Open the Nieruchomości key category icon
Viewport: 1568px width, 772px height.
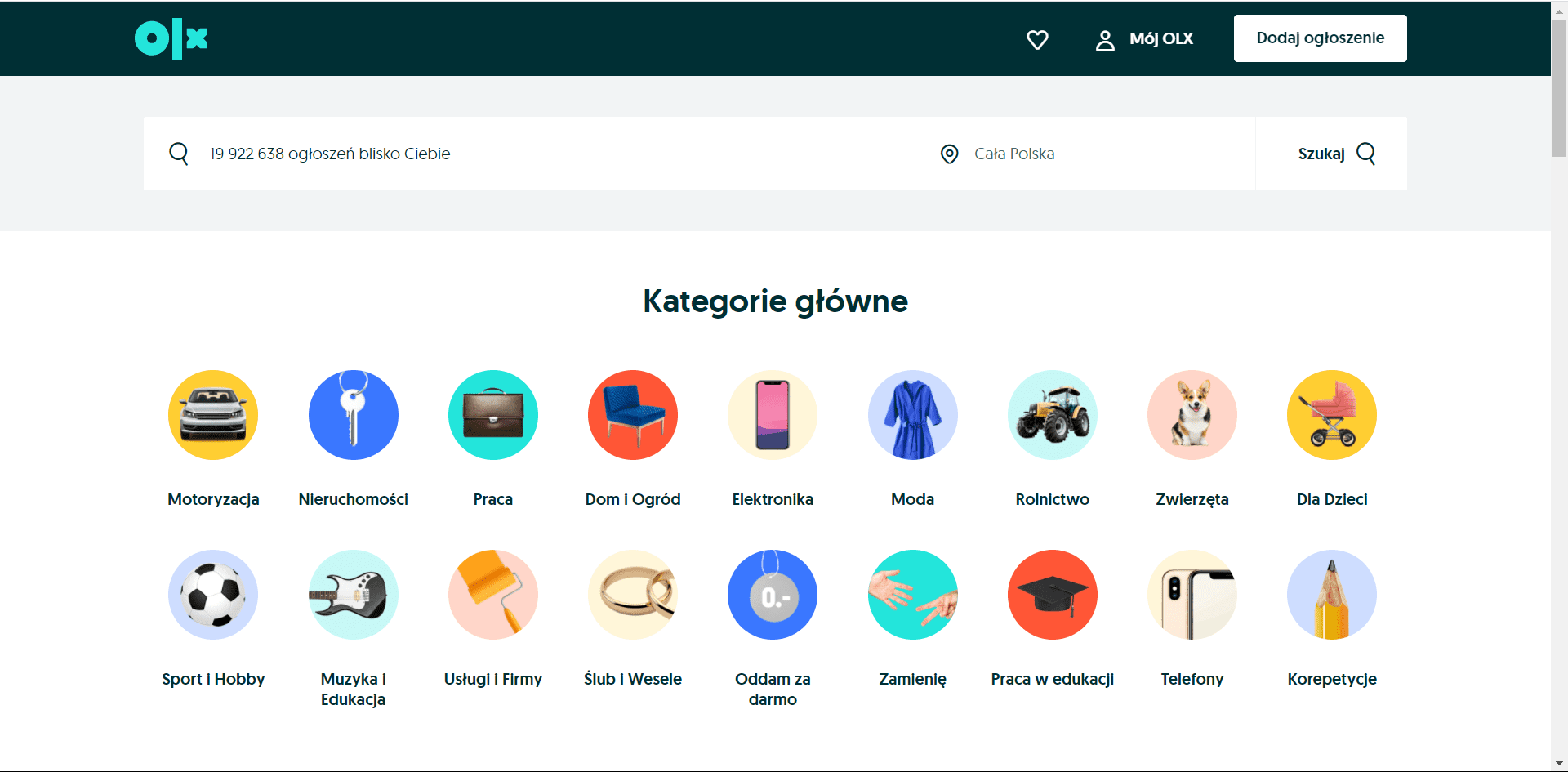point(354,415)
